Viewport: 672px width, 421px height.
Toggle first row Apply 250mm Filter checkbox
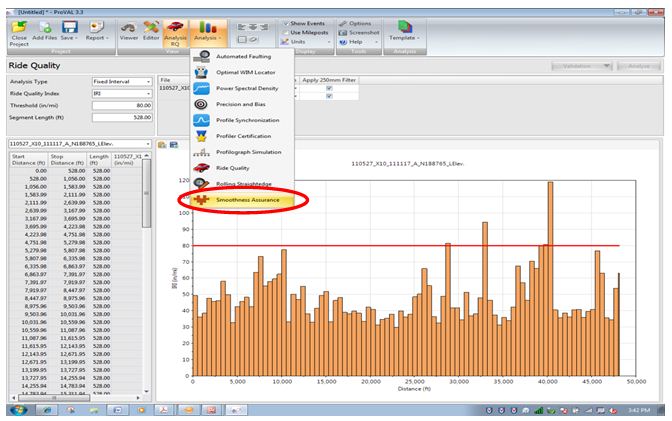coord(329,88)
